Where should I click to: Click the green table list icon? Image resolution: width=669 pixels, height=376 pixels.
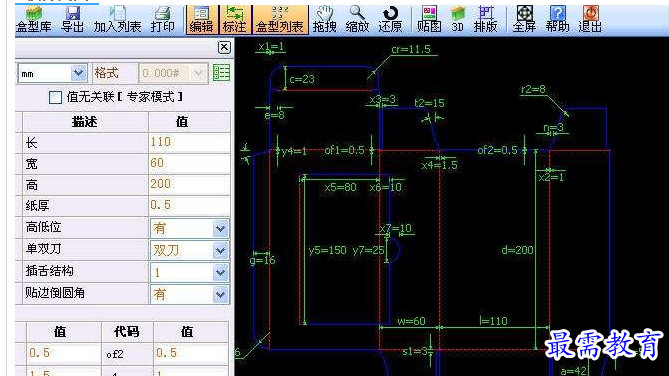coord(221,73)
